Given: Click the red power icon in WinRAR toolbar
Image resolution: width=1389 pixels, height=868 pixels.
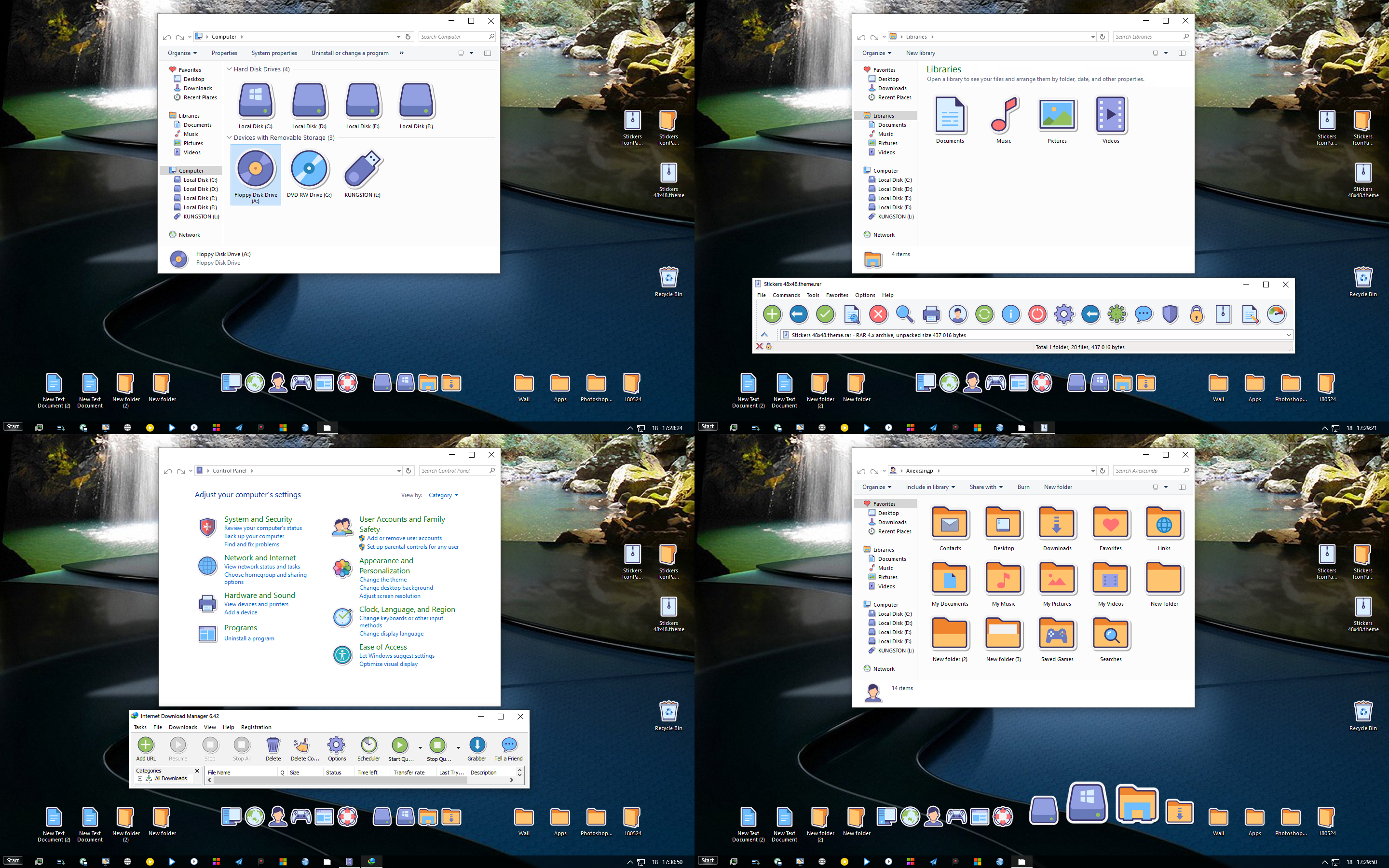Looking at the screenshot, I should pos(1037,314).
